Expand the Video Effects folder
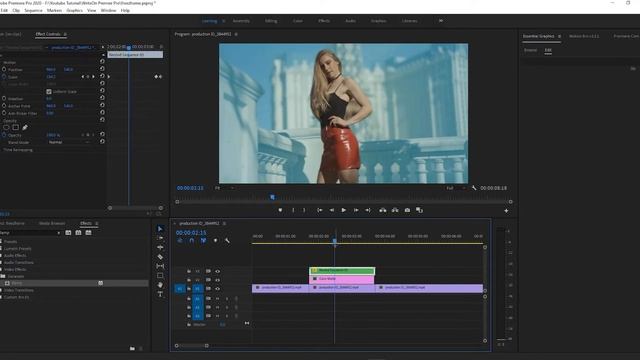 [x=15, y=269]
